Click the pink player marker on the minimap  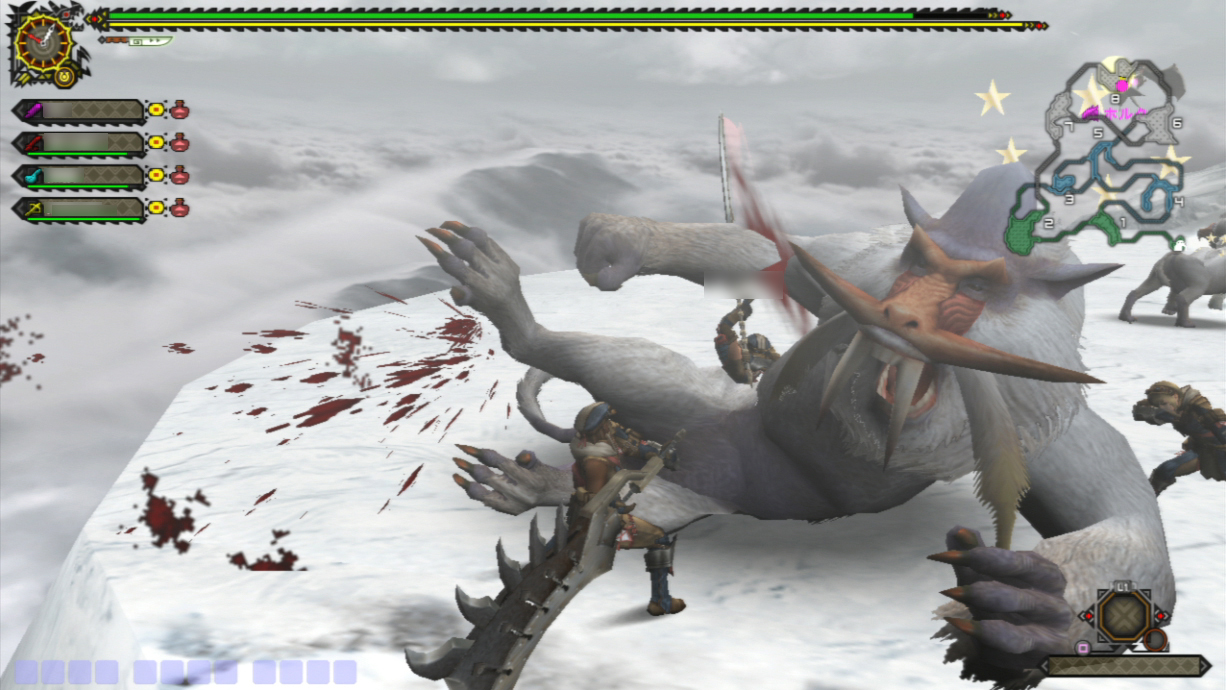click(1122, 86)
